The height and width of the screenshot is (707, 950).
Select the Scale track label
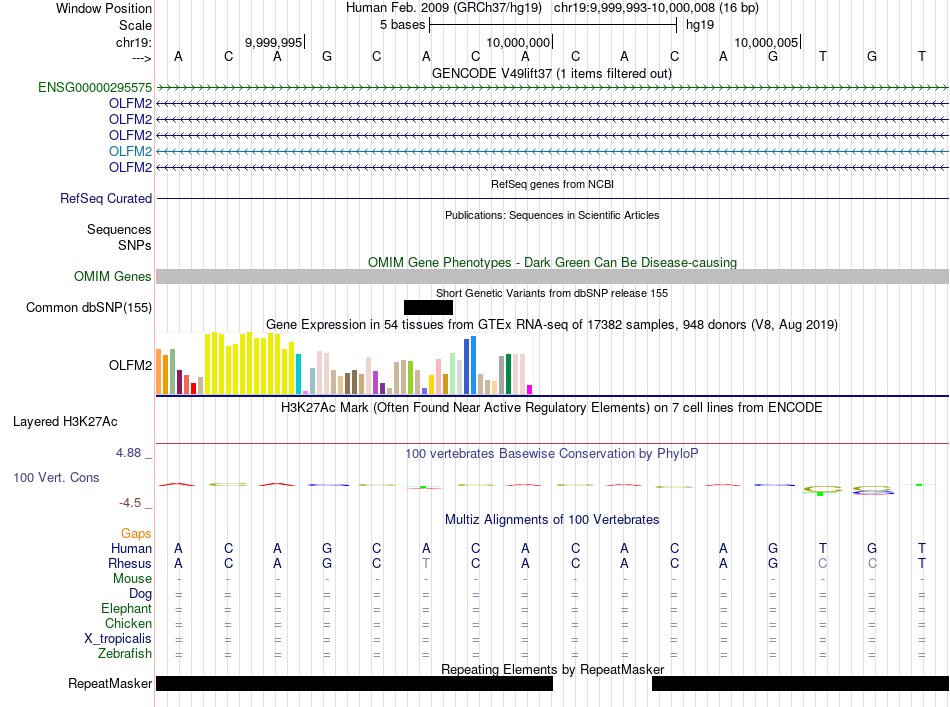tap(135, 25)
